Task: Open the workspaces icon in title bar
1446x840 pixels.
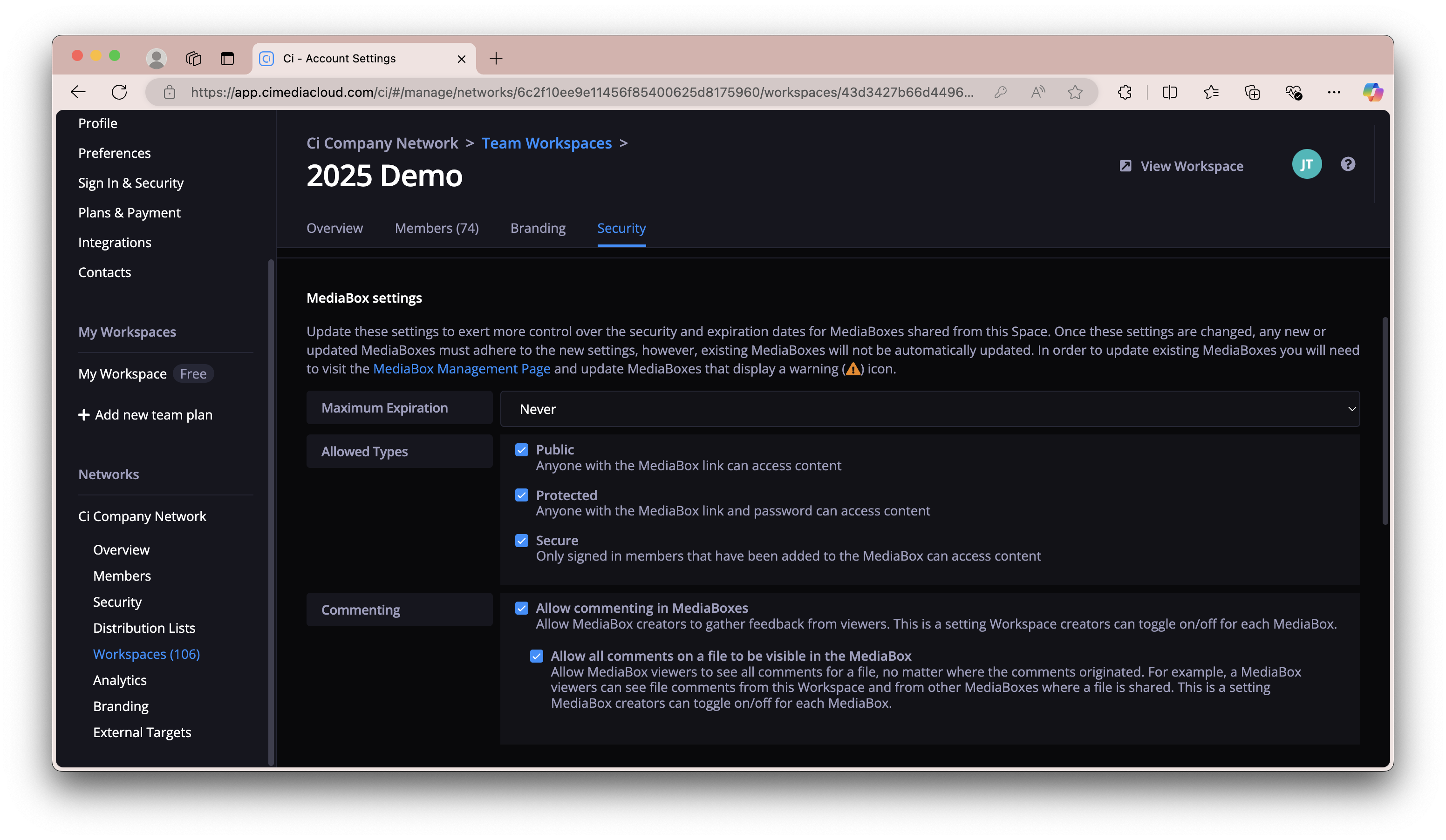Action: pos(194,58)
